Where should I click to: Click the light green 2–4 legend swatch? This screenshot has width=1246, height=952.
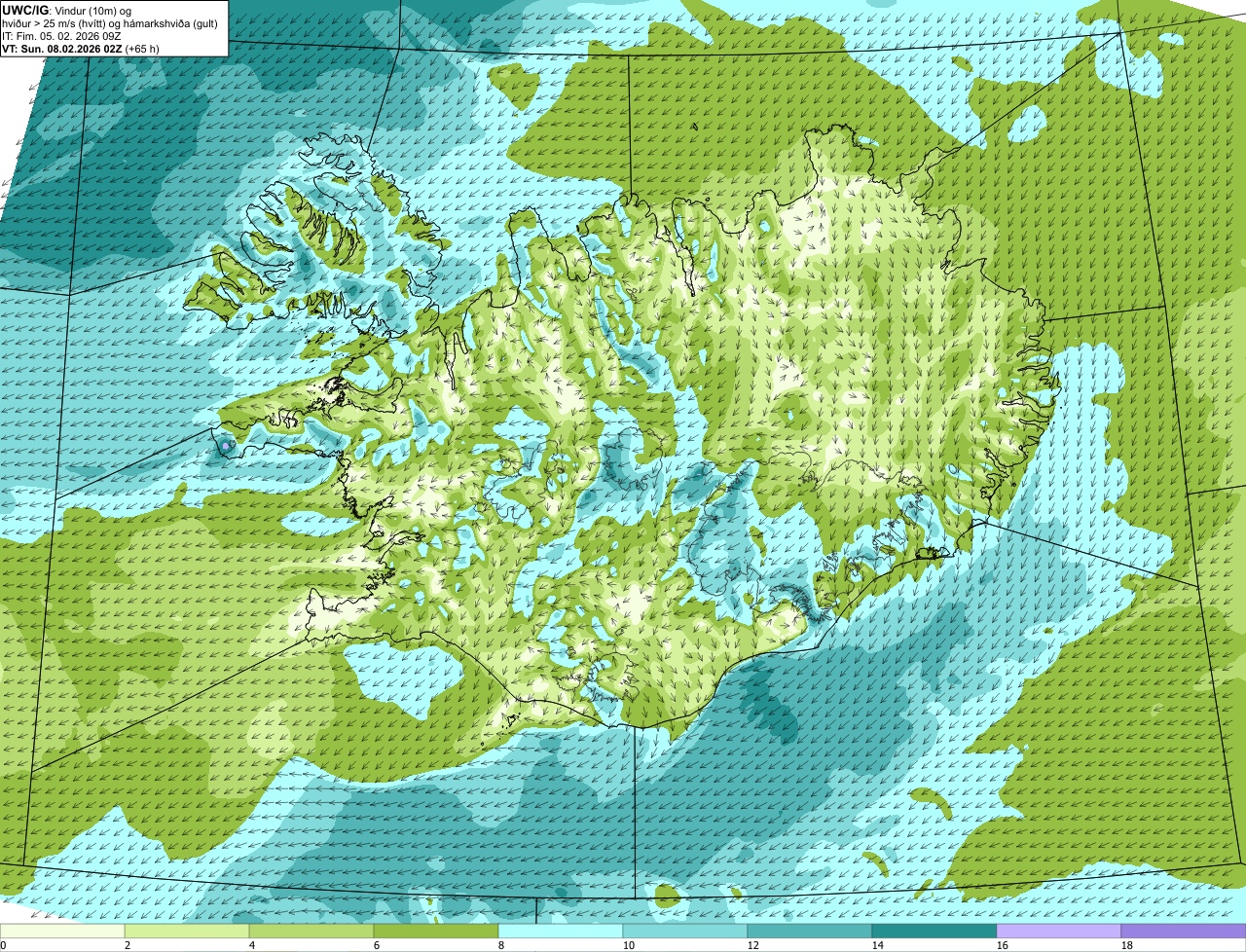(x=187, y=931)
